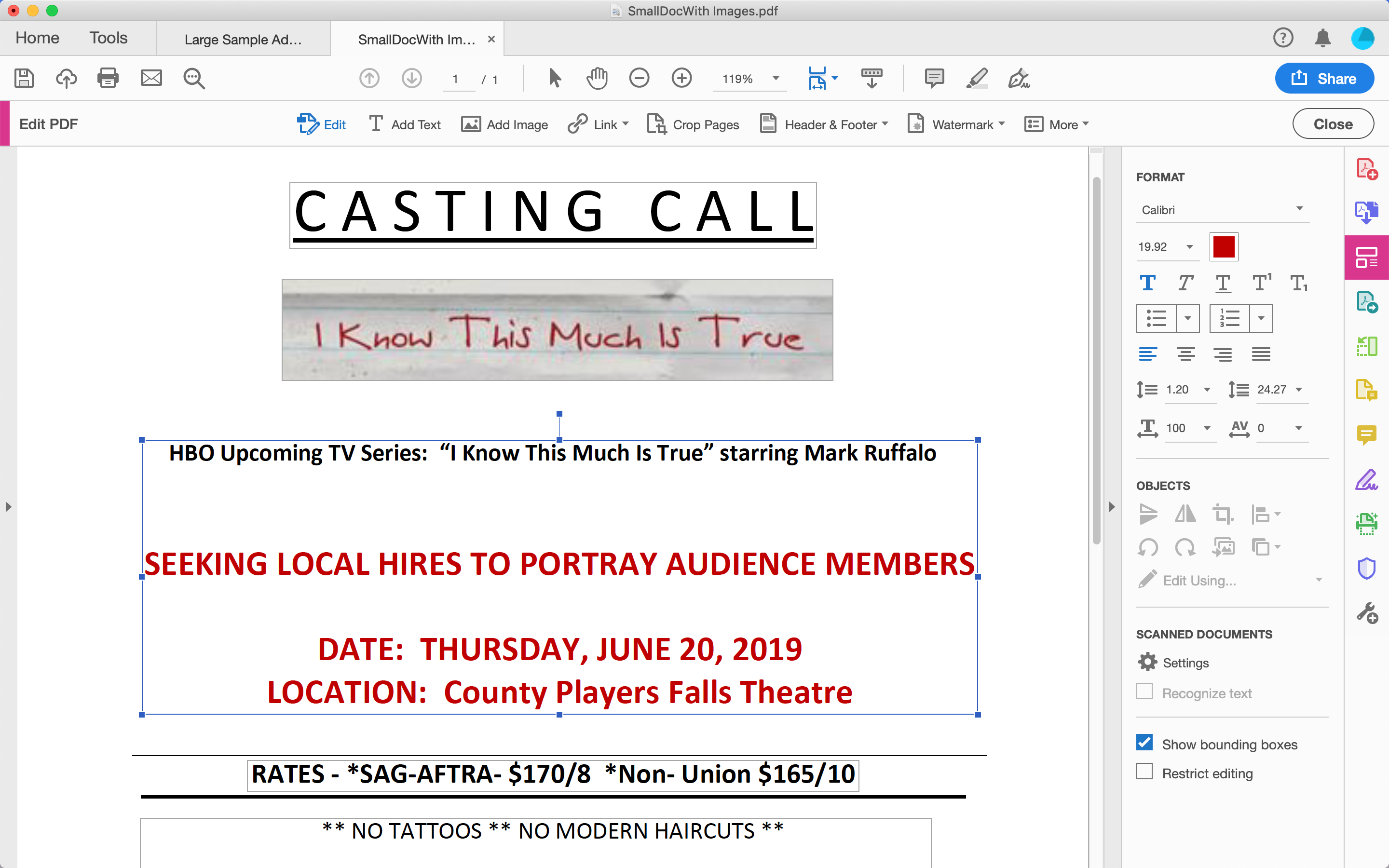
Task: Choose the Selection arrow tool
Action: [555, 78]
